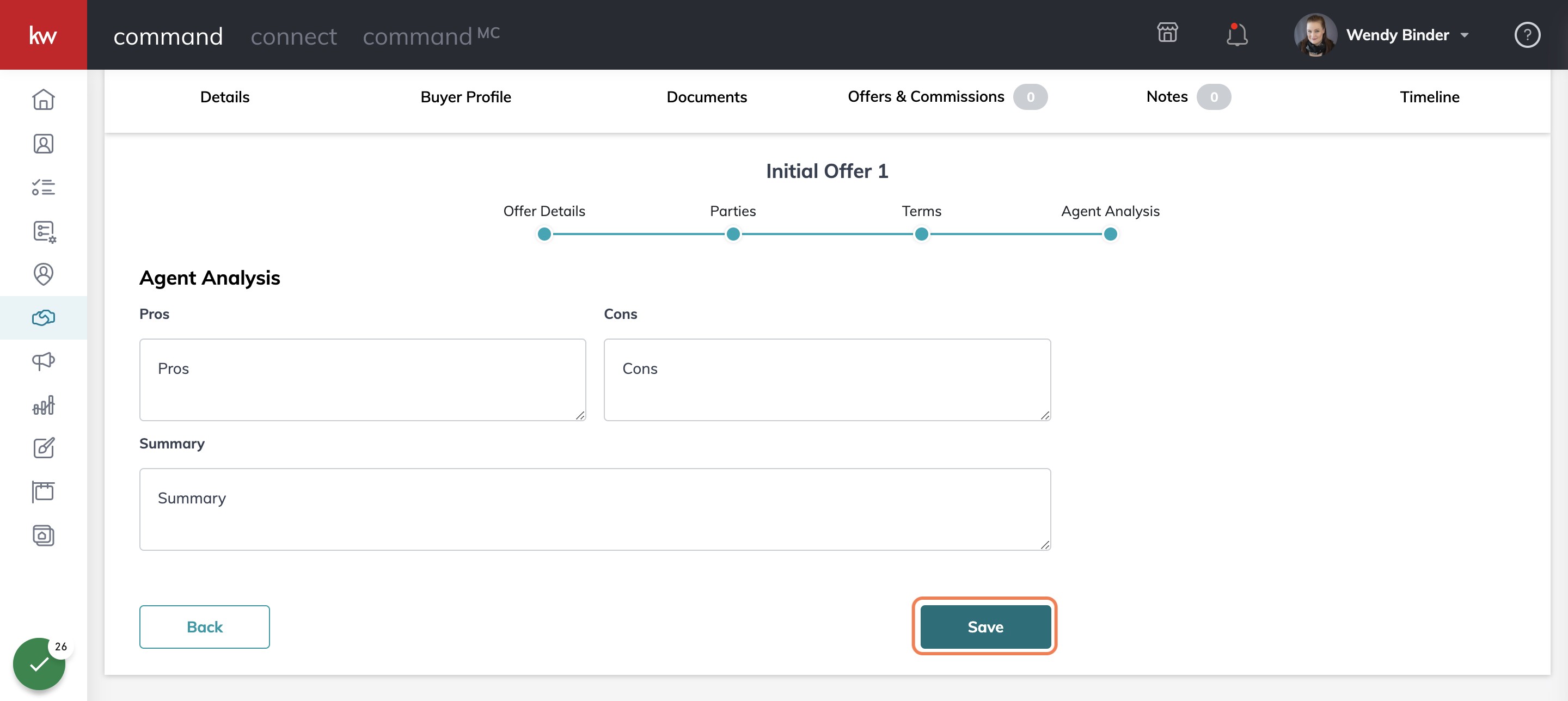Open the calendar-style icon in sidebar

(x=43, y=491)
